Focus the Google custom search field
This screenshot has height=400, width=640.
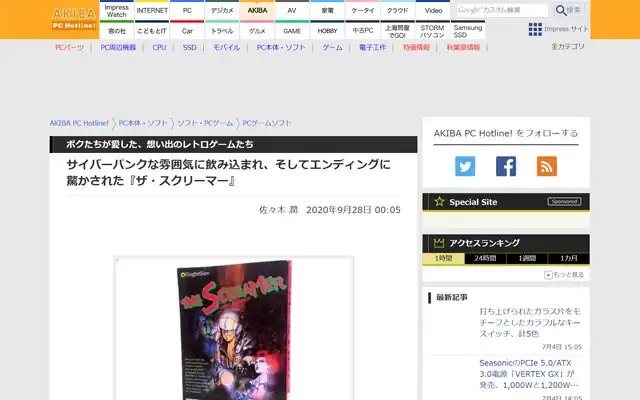(x=502, y=10)
